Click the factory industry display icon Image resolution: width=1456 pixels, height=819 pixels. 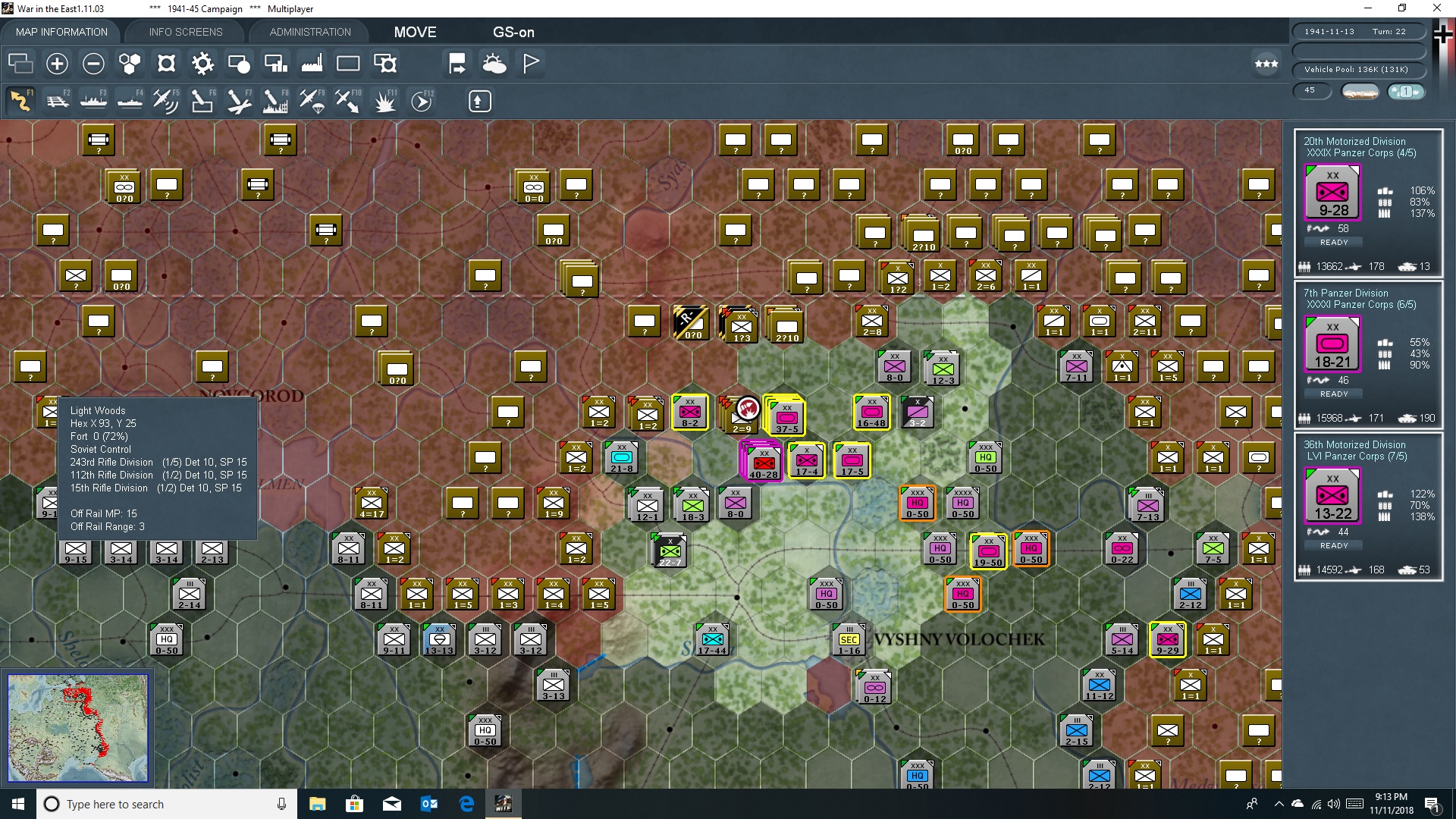pos(312,64)
